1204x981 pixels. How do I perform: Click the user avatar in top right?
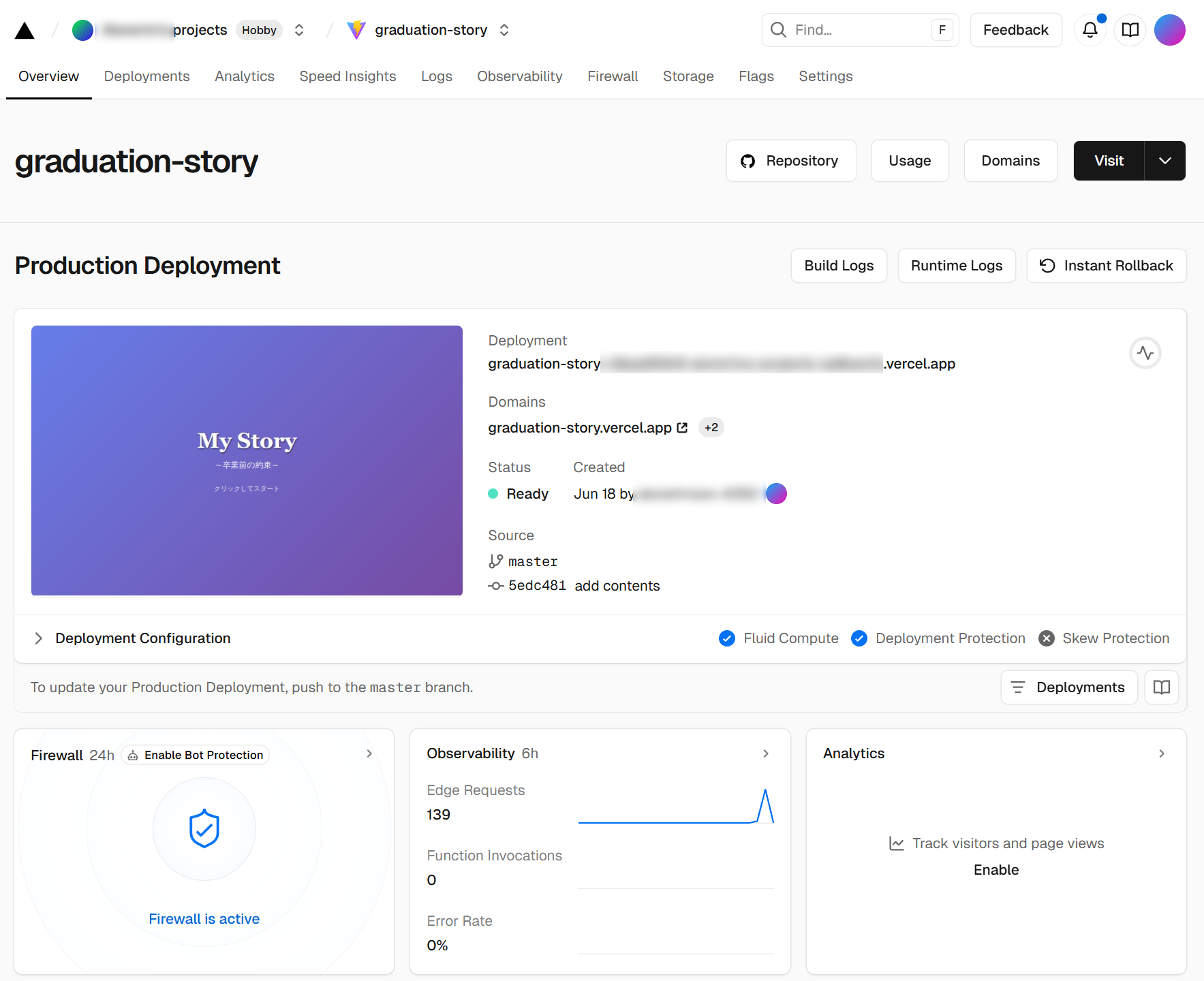click(x=1169, y=30)
